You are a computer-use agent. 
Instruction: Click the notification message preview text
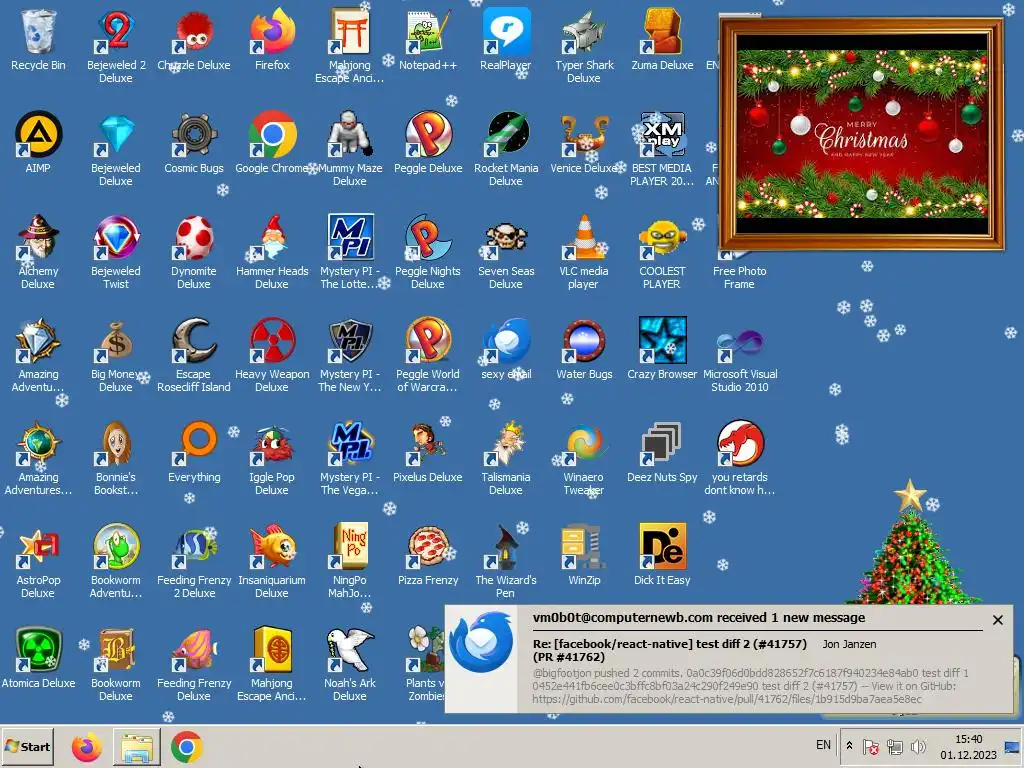coord(750,686)
